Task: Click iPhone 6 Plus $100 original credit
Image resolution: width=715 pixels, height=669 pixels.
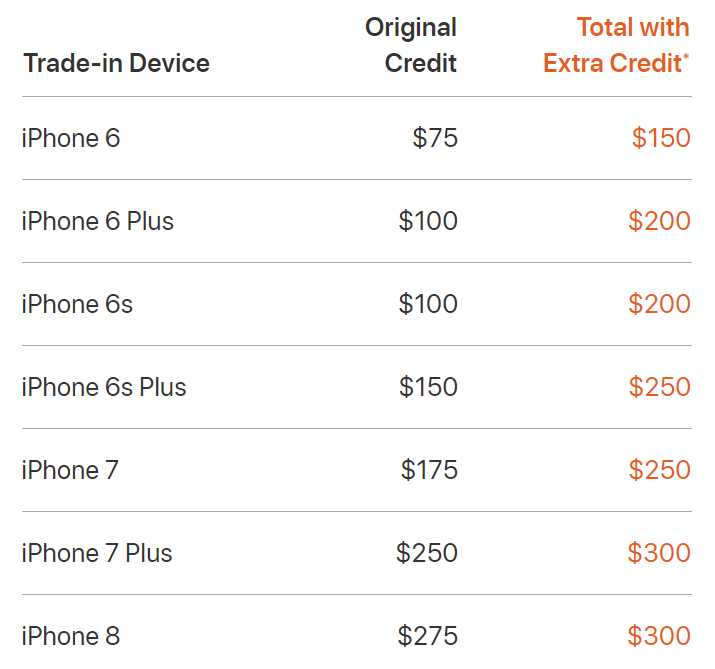Action: coord(428,221)
